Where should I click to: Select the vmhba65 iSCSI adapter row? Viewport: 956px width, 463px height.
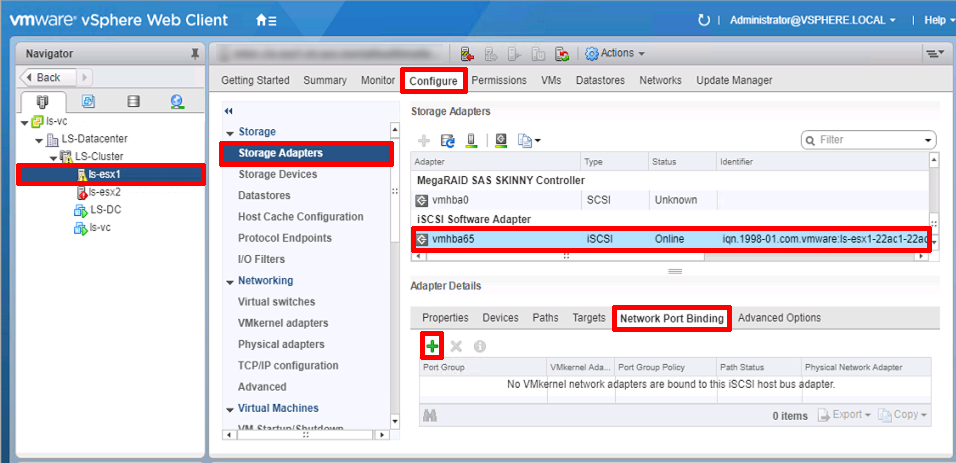coord(672,240)
